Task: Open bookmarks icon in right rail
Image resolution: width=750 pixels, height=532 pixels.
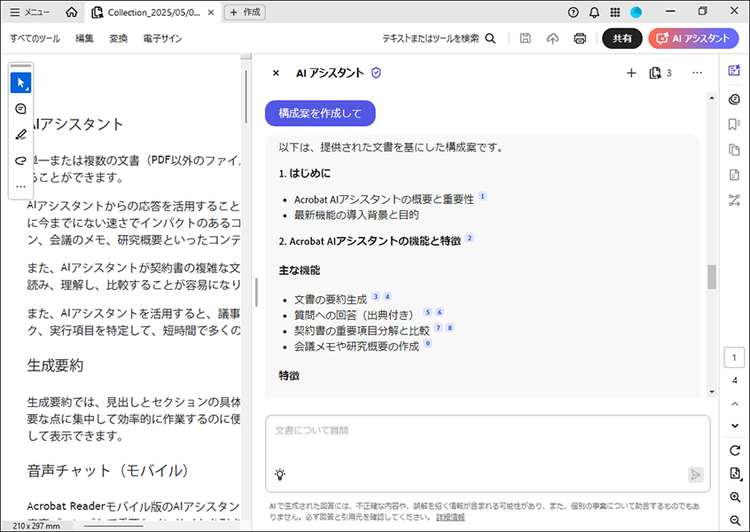Action: [x=734, y=124]
